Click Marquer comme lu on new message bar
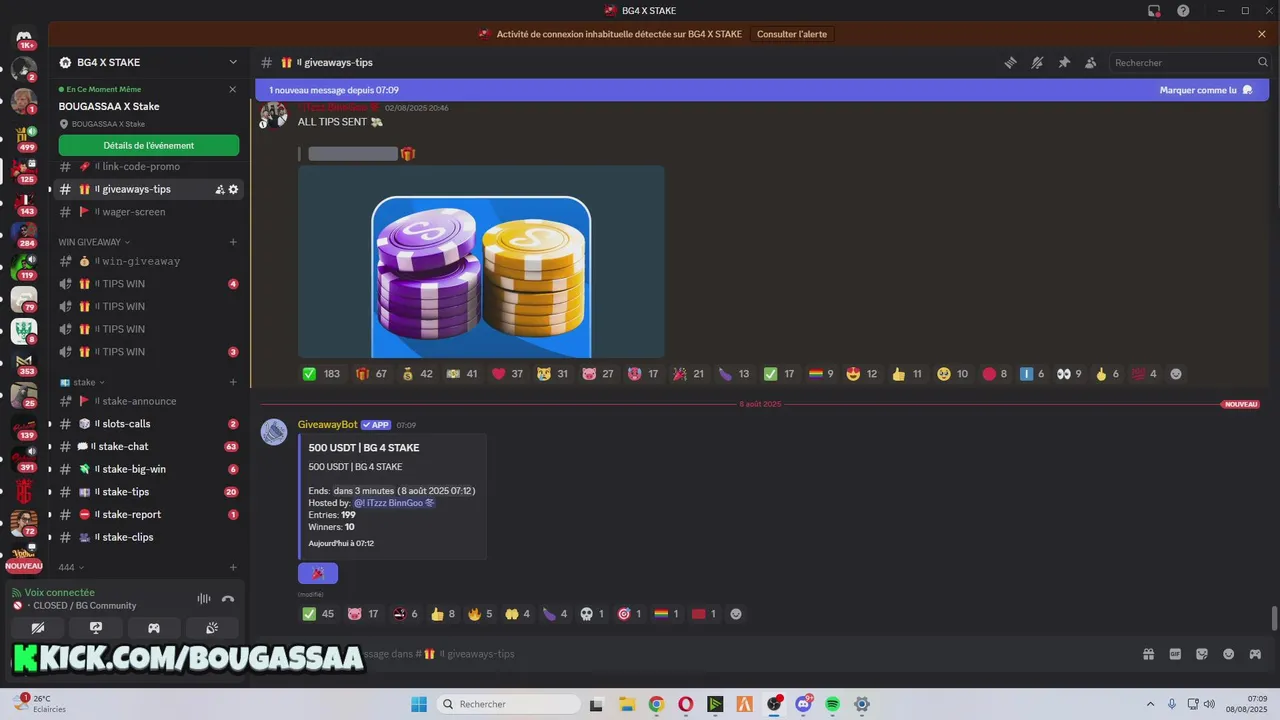Screen dimensions: 1280x720 click(1206, 90)
